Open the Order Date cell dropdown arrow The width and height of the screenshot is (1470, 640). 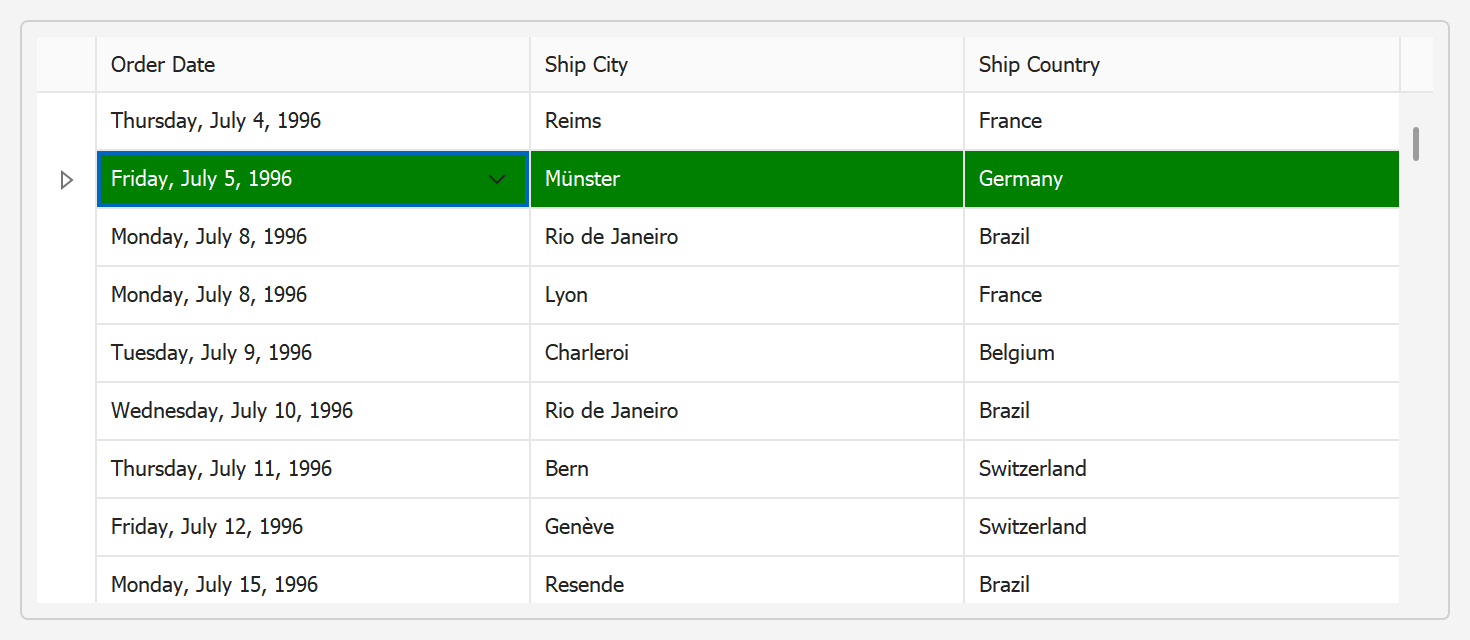pyautogui.click(x=497, y=180)
